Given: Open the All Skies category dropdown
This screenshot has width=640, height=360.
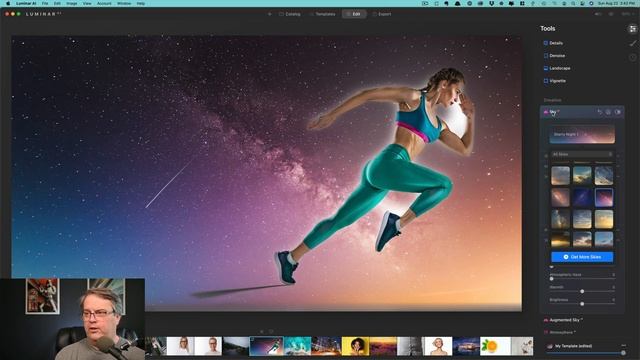Looking at the screenshot, I should pyautogui.click(x=582, y=154).
